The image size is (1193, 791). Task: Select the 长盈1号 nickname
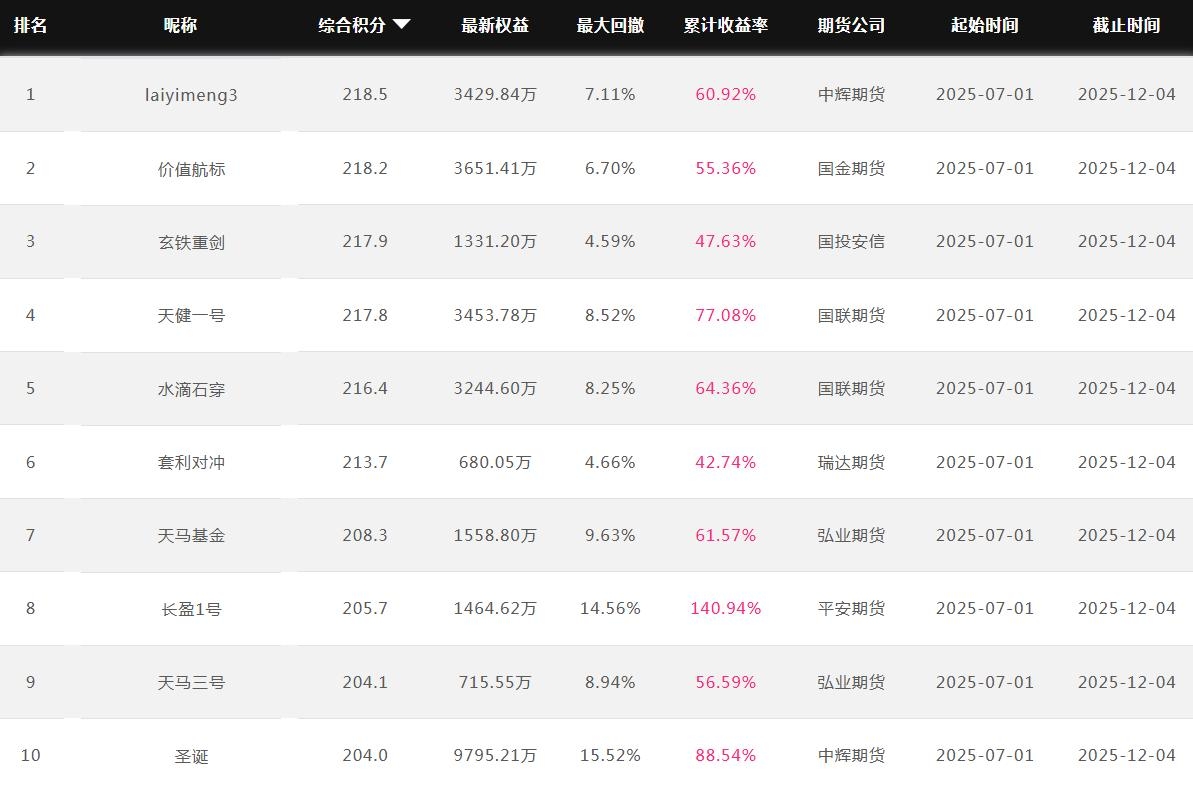click(x=191, y=609)
